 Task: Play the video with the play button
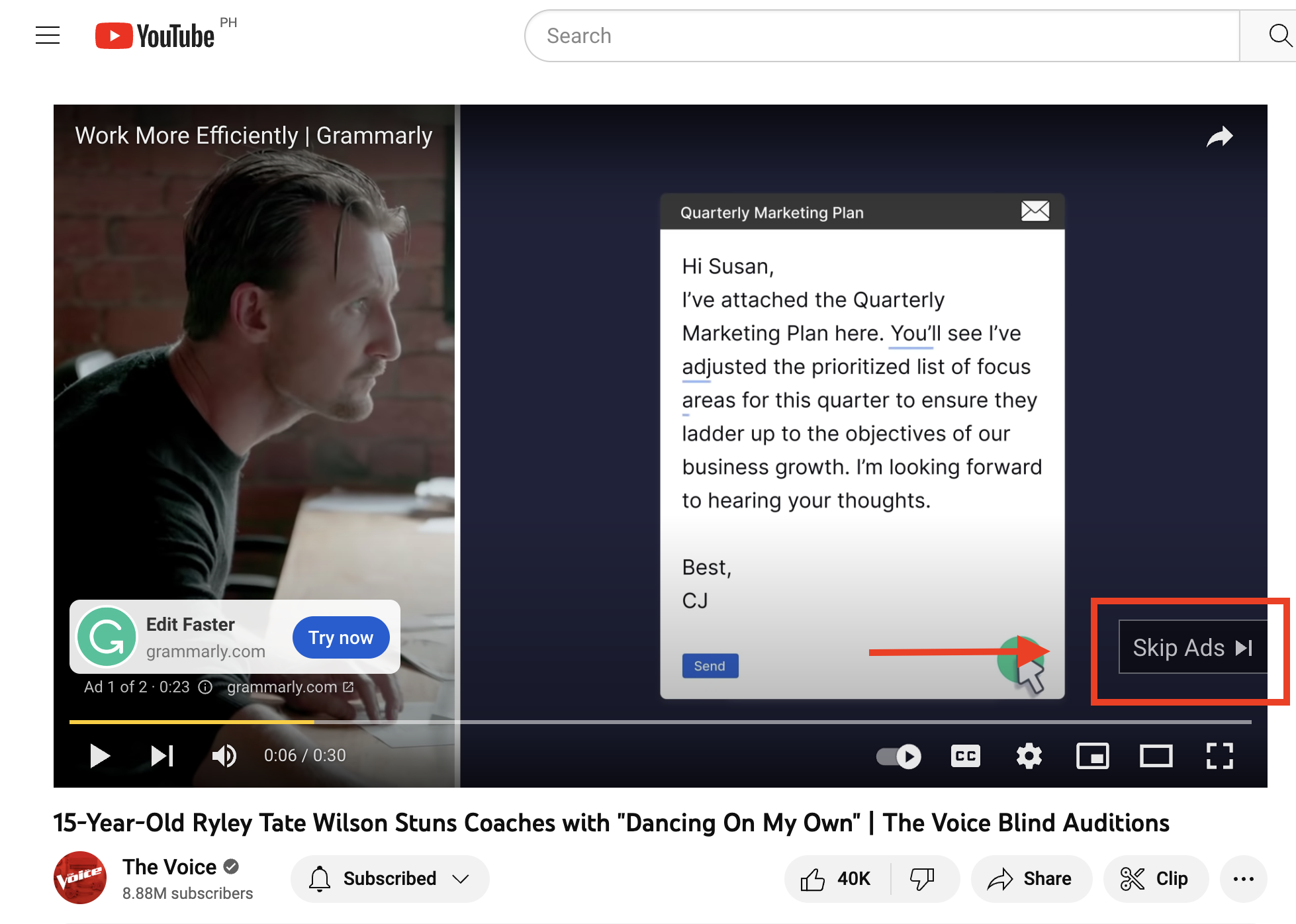coord(99,755)
